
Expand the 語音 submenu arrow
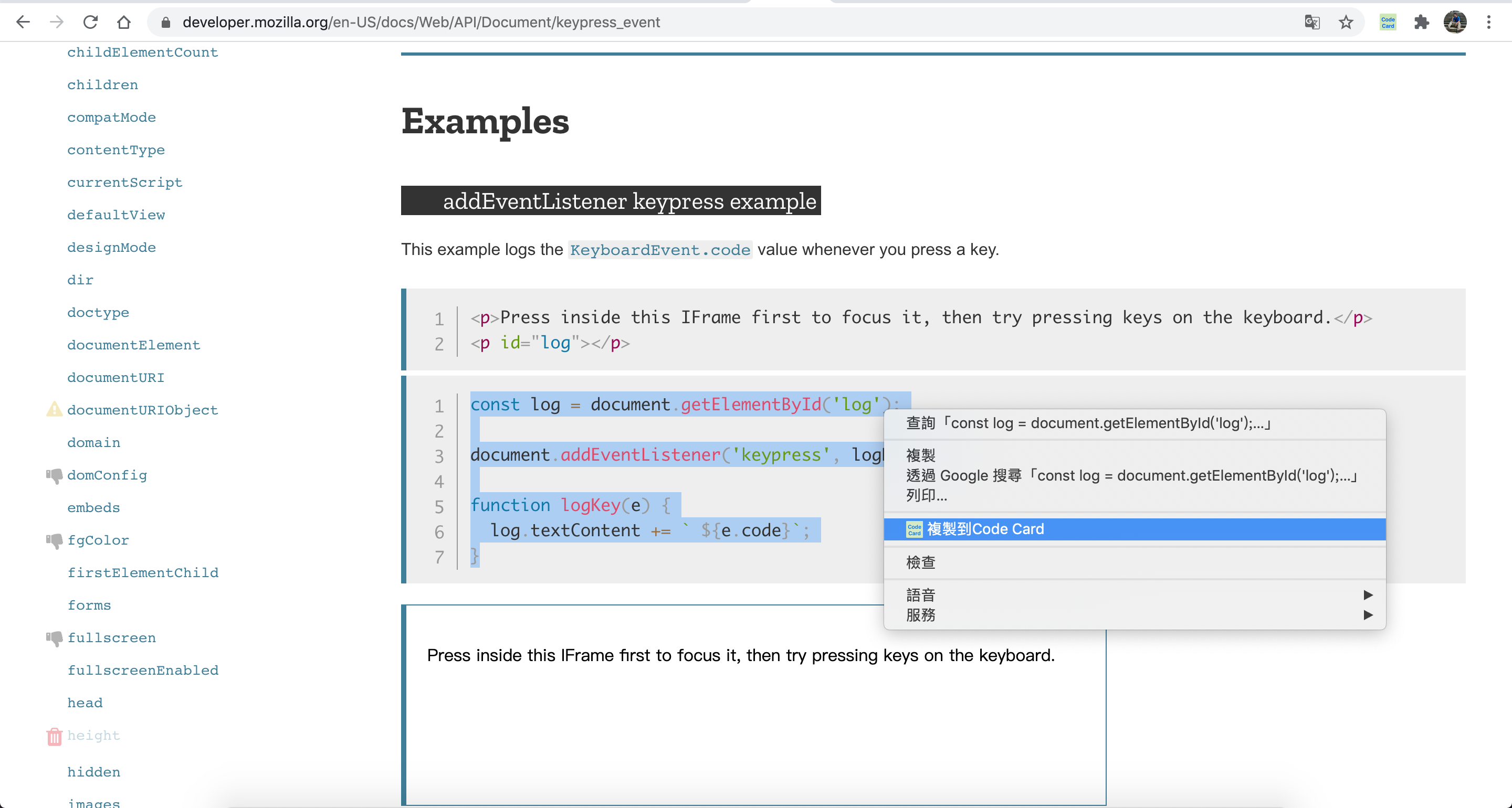pyautogui.click(x=1368, y=595)
